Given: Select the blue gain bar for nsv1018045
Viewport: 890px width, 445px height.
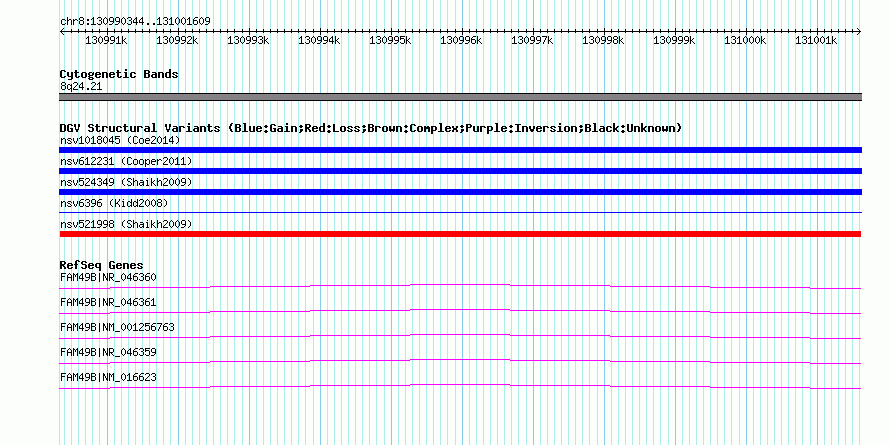Looking at the screenshot, I should 460,150.
